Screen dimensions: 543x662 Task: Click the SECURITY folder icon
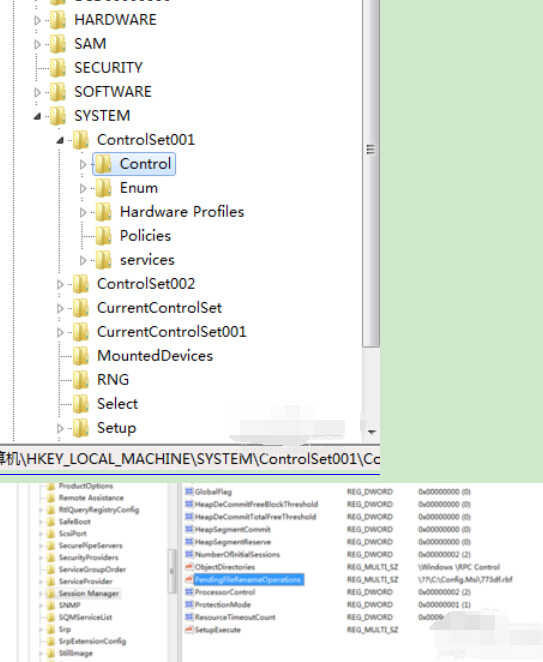point(58,68)
